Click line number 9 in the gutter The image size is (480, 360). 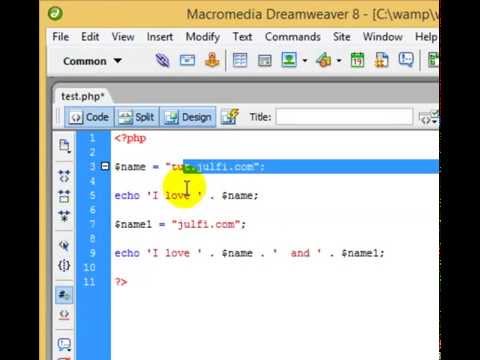tap(92, 253)
